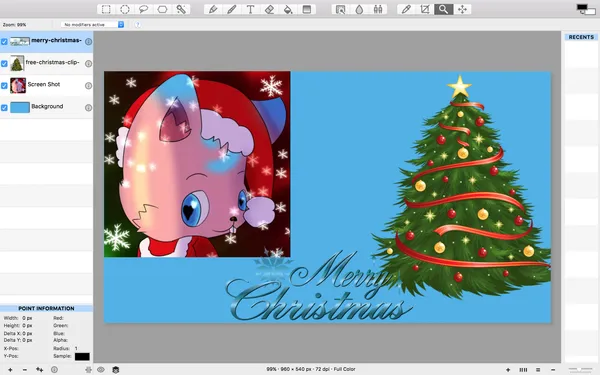Click the zoom magnifier tool
This screenshot has width=600, height=375.
coord(443,9)
